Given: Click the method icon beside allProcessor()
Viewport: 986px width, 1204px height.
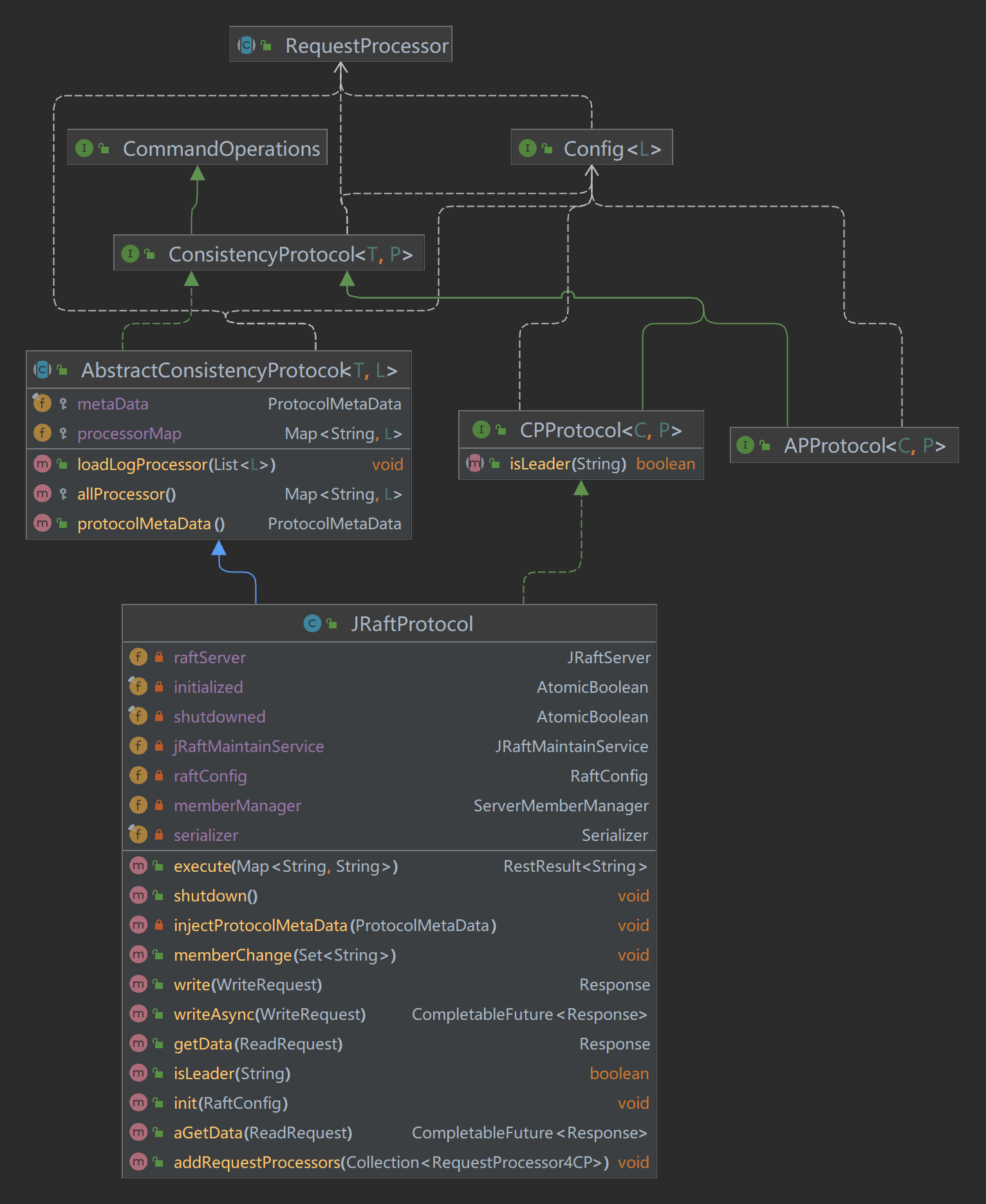Looking at the screenshot, I should (42, 493).
